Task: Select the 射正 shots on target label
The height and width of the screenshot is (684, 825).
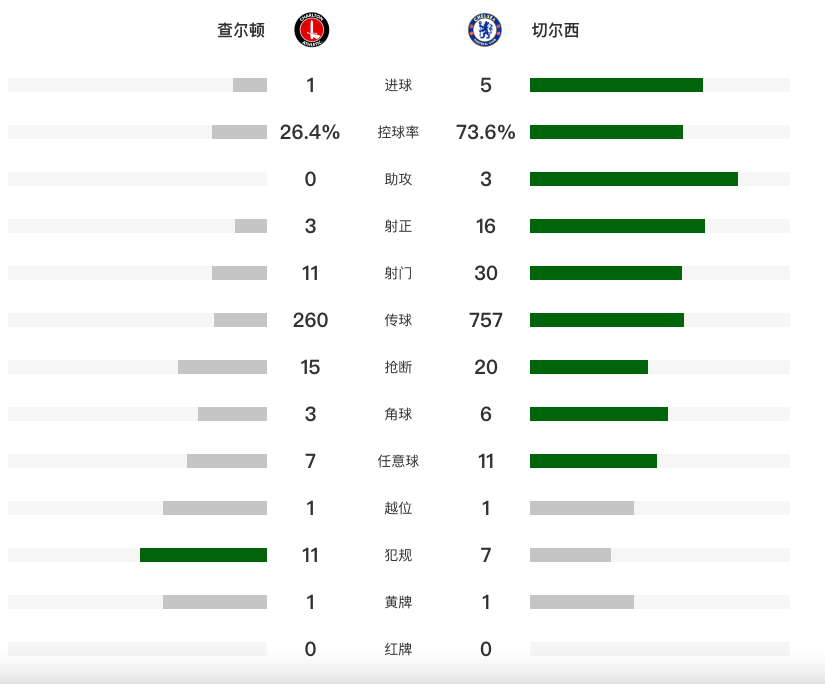Action: pyautogui.click(x=398, y=226)
